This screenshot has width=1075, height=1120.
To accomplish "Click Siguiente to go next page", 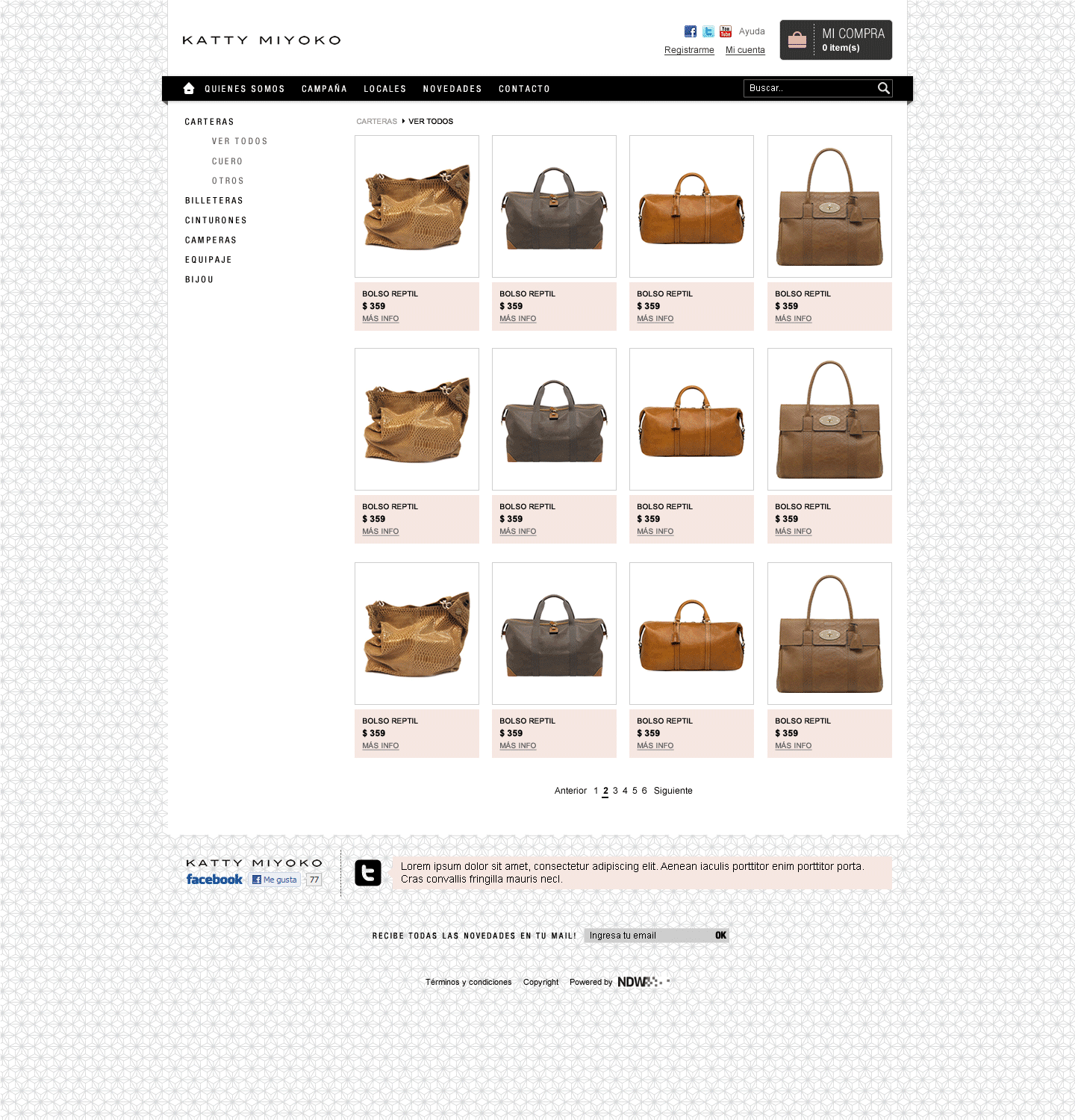I will tap(673, 791).
